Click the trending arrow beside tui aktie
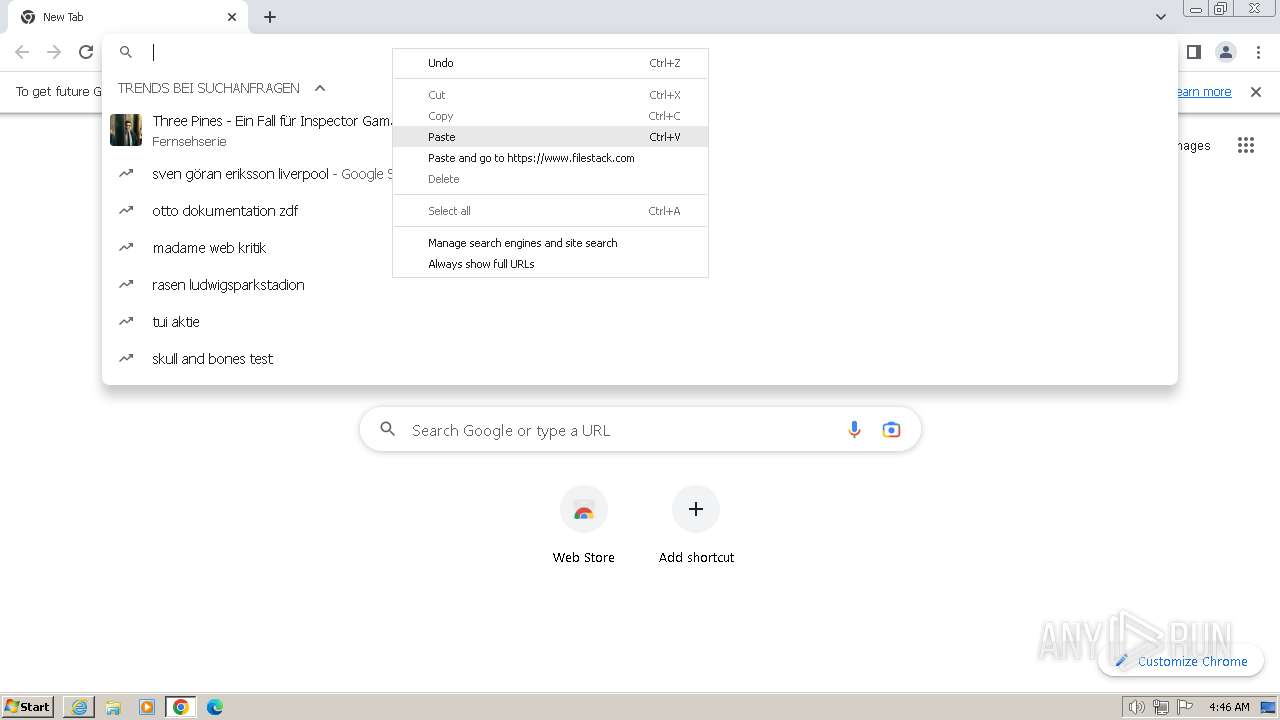The image size is (1280, 720). pyautogui.click(x=126, y=321)
